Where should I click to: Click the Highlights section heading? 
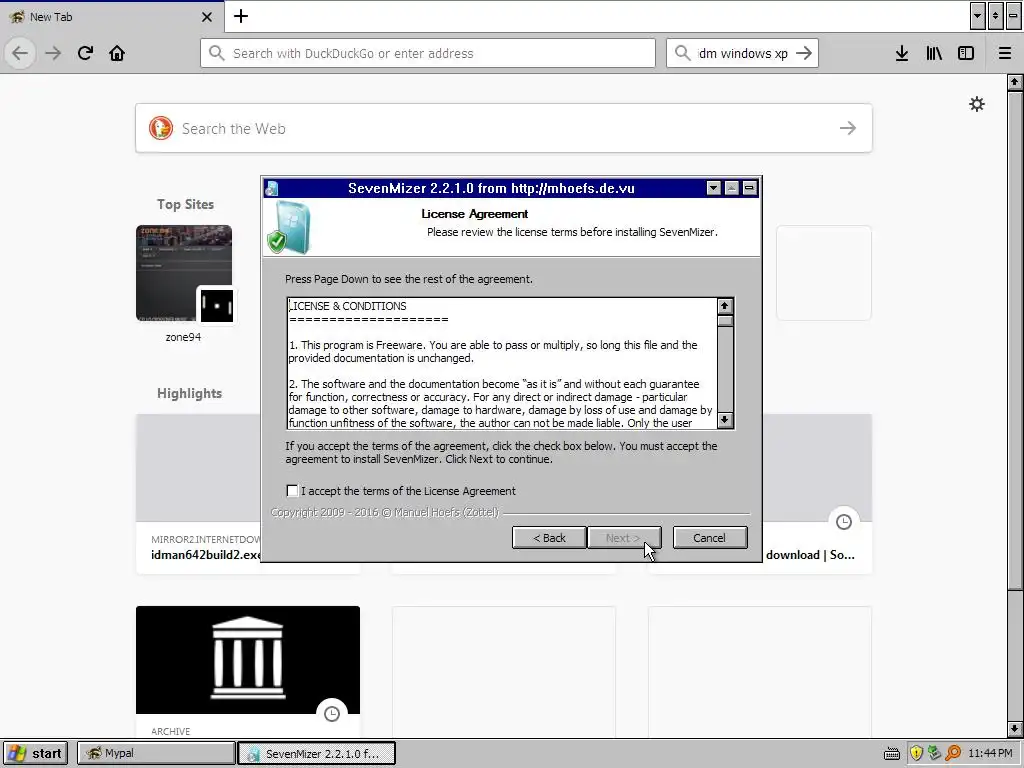pyautogui.click(x=189, y=393)
